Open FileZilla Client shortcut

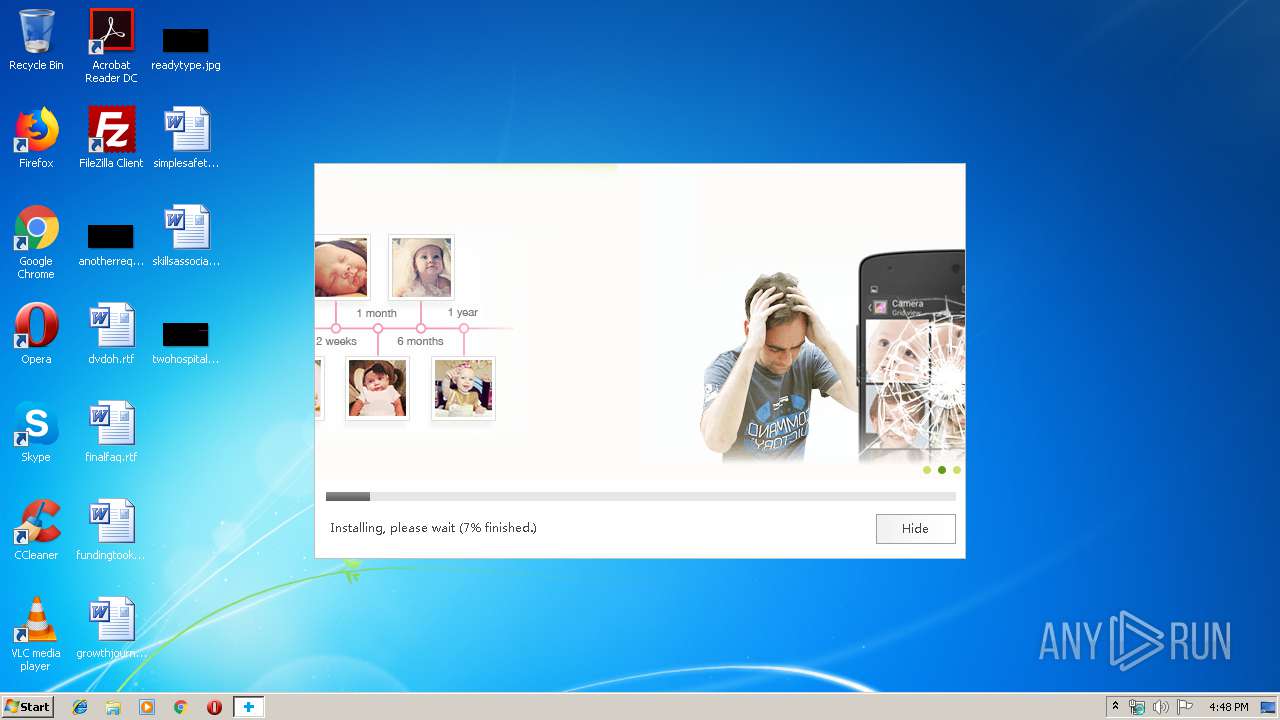click(x=111, y=138)
